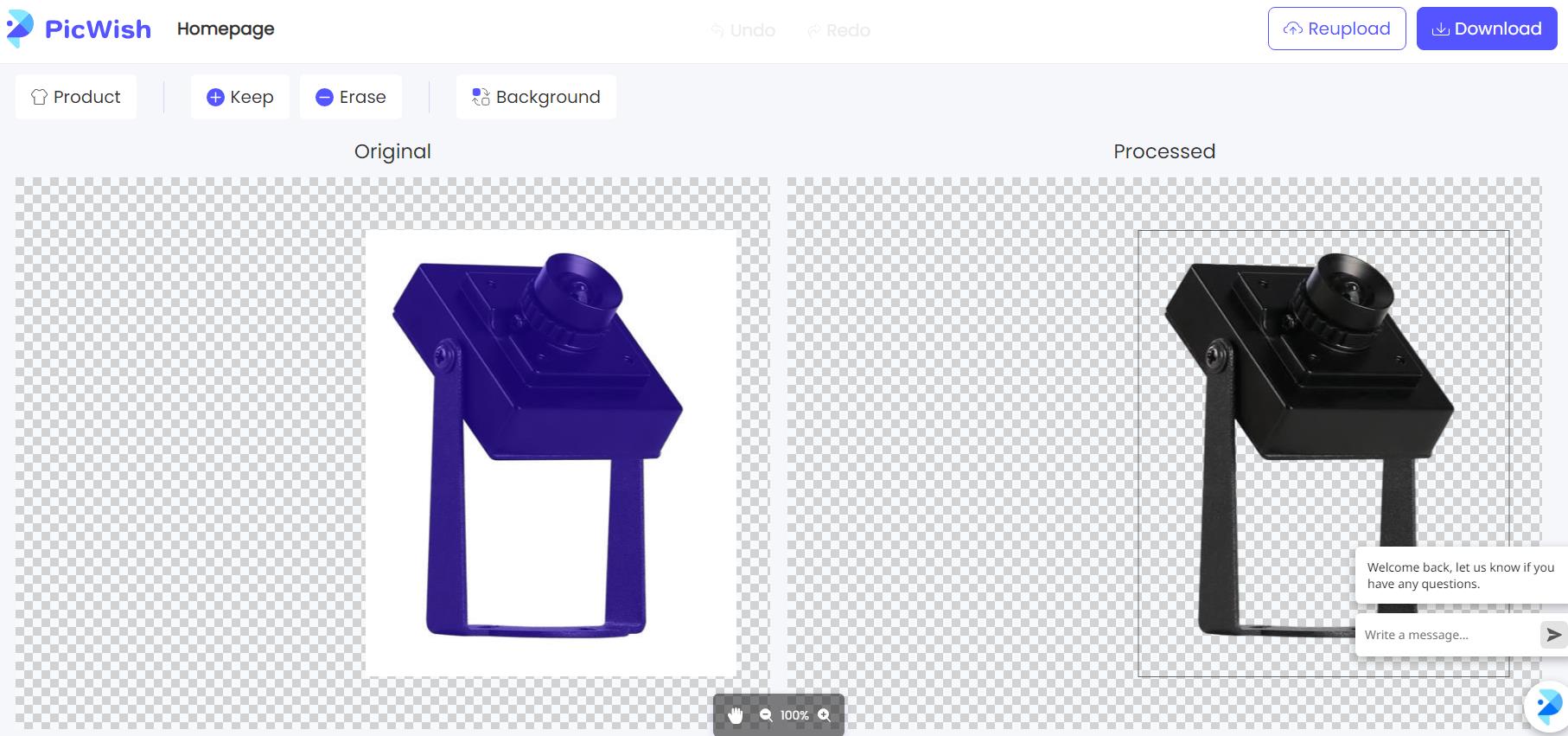Image resolution: width=1568 pixels, height=736 pixels.
Task: Download the processed image
Action: [1487, 29]
